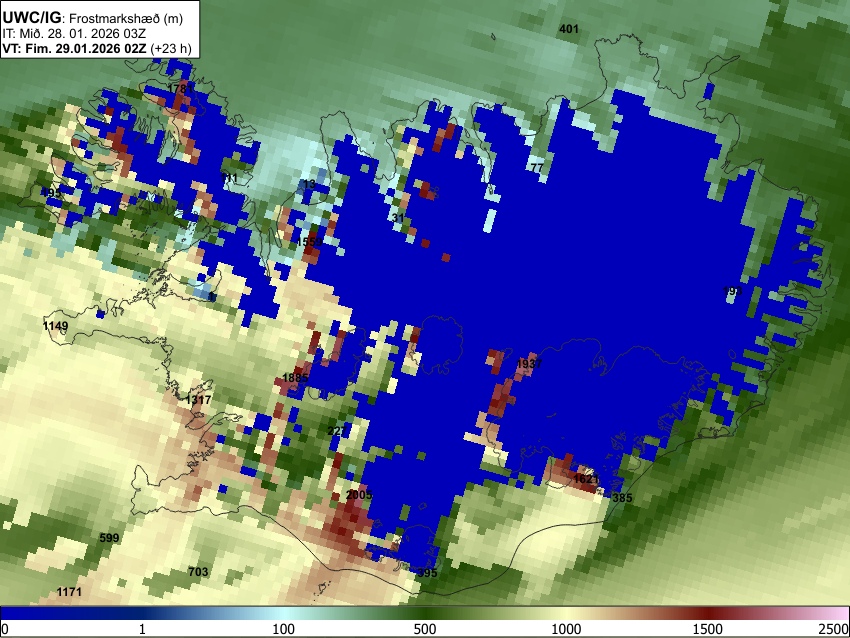This screenshot has height=638, width=850.
Task: Click the legend tick label '100'
Action: [283, 629]
